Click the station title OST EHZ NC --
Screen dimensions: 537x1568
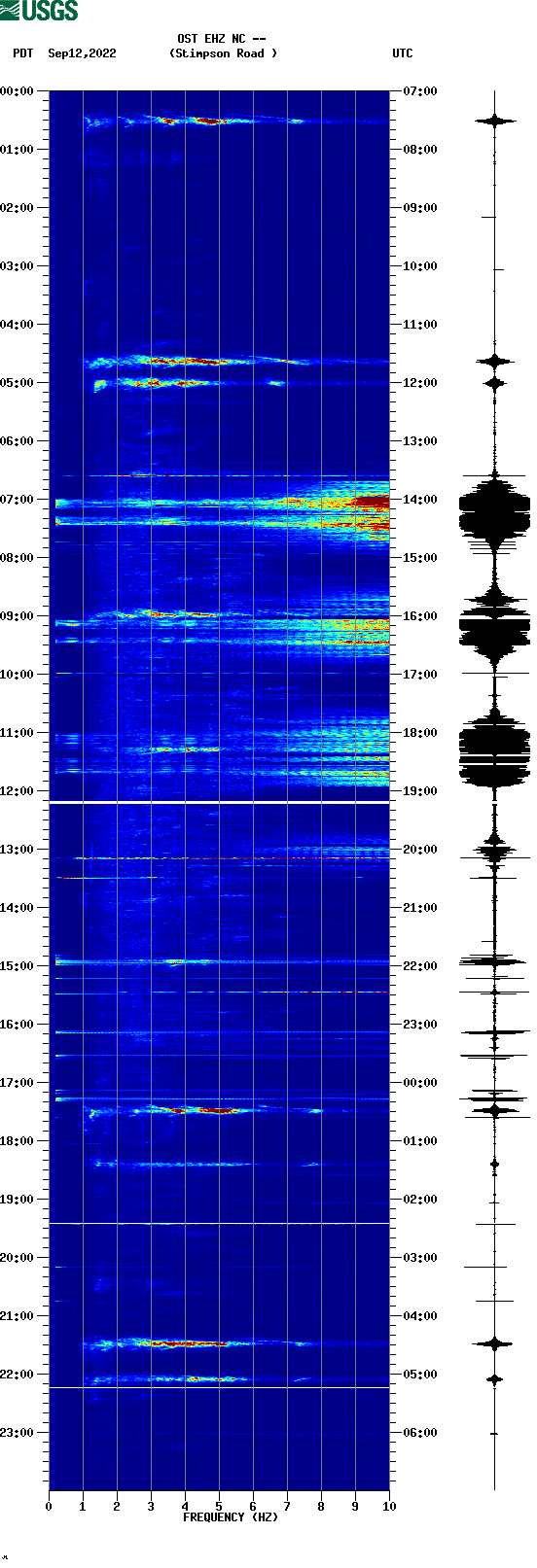tap(222, 39)
